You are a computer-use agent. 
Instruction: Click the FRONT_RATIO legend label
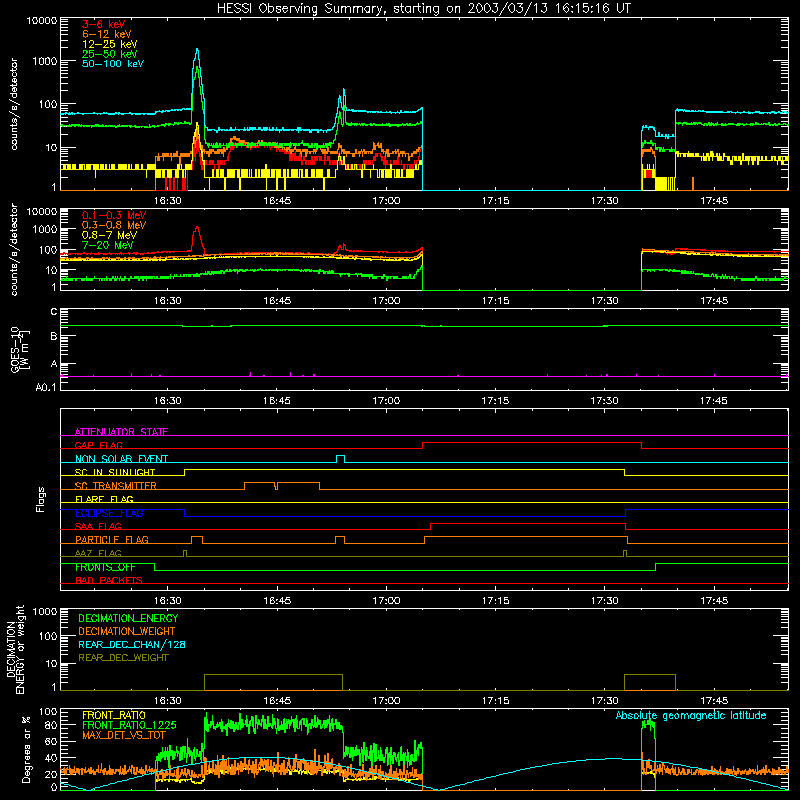point(114,715)
